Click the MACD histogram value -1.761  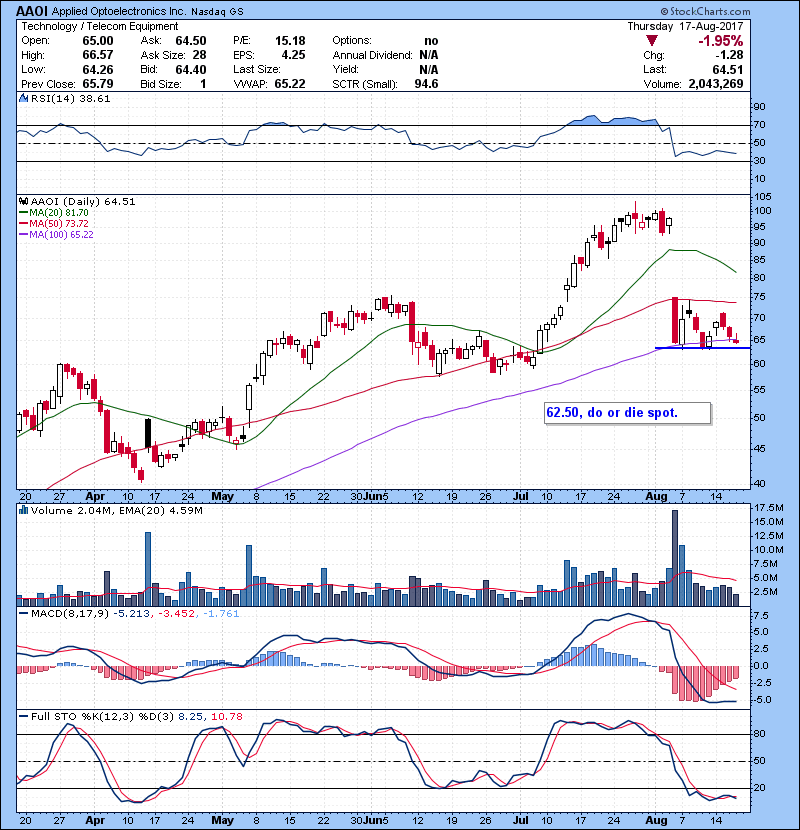pyautogui.click(x=220, y=614)
